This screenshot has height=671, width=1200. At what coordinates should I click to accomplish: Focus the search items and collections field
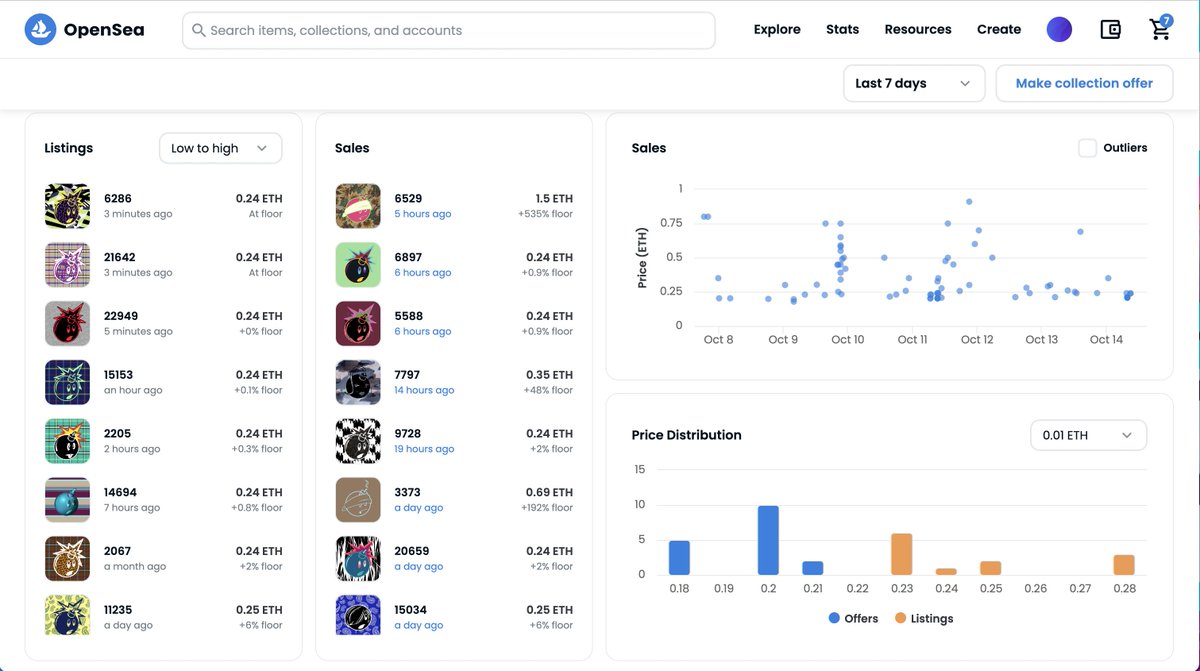click(x=449, y=31)
